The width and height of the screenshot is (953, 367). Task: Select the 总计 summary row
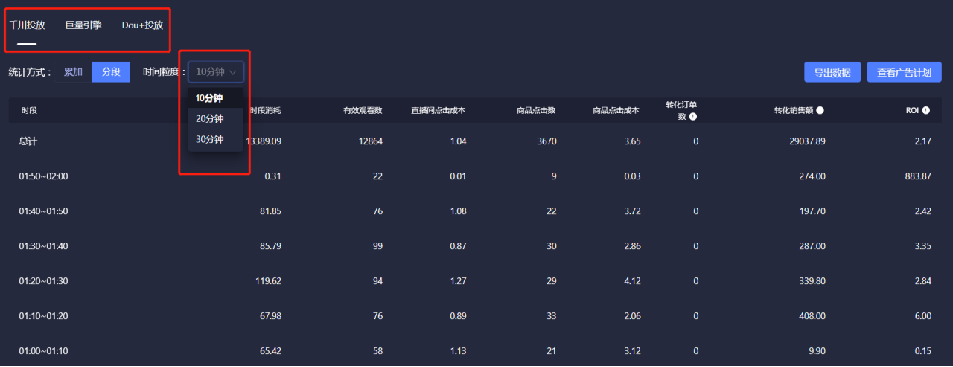point(475,141)
